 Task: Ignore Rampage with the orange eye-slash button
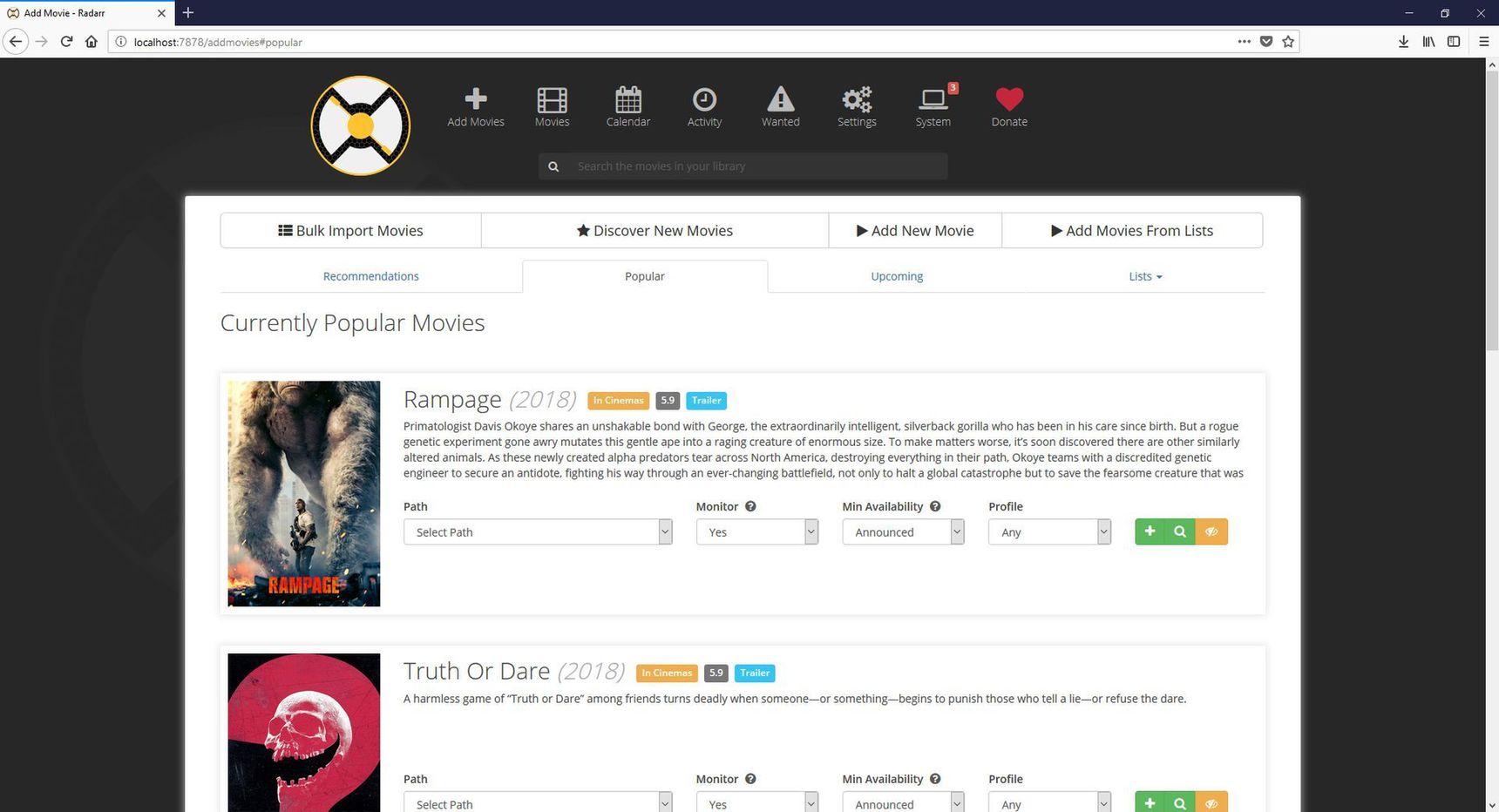[x=1211, y=531]
